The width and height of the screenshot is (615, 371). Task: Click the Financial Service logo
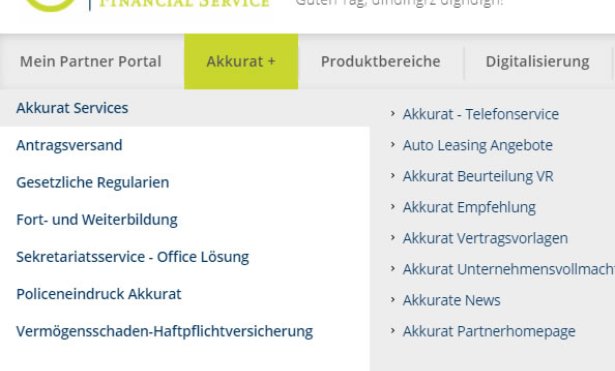147,5
